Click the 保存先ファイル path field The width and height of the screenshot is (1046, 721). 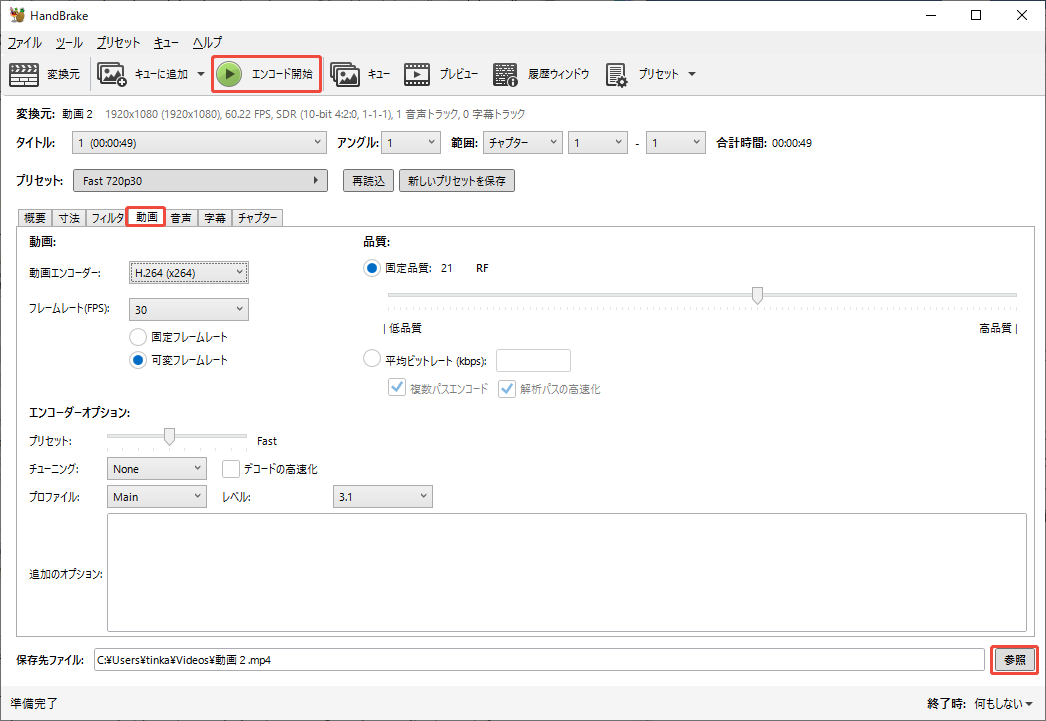click(539, 660)
